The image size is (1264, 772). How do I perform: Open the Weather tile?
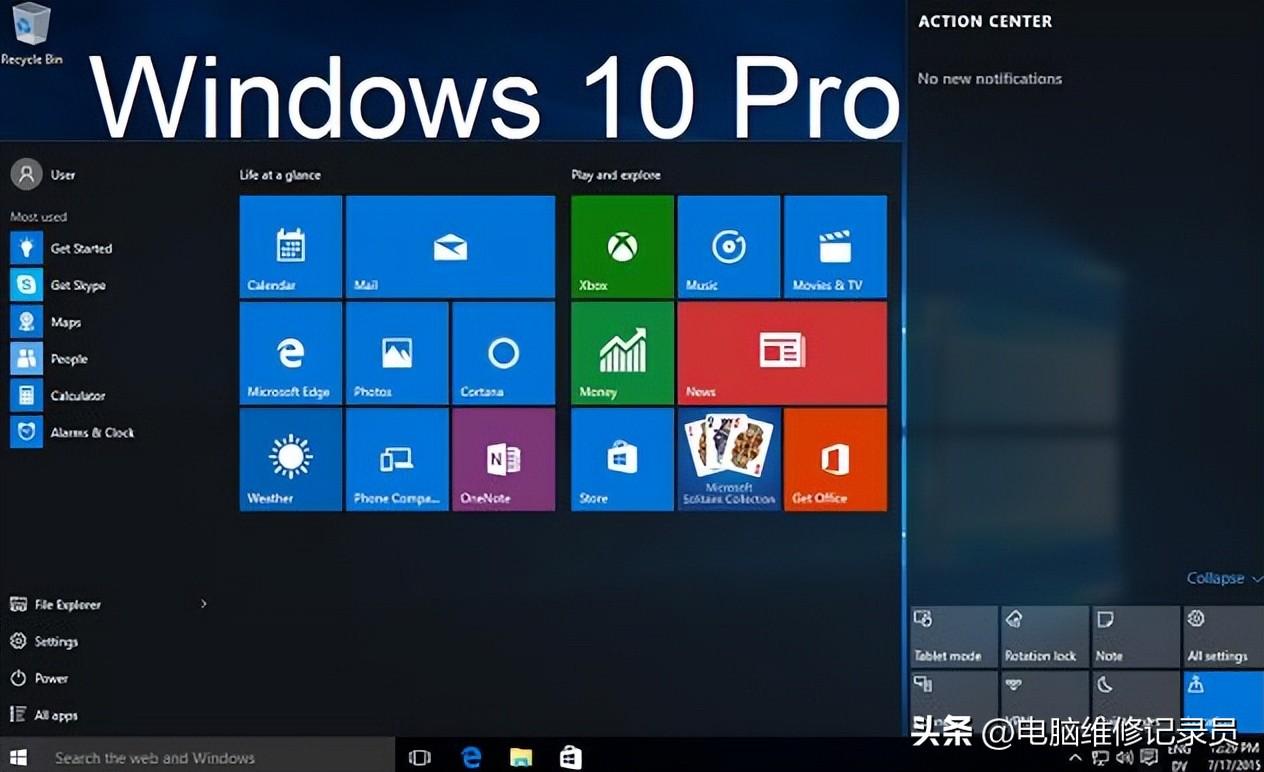click(290, 459)
